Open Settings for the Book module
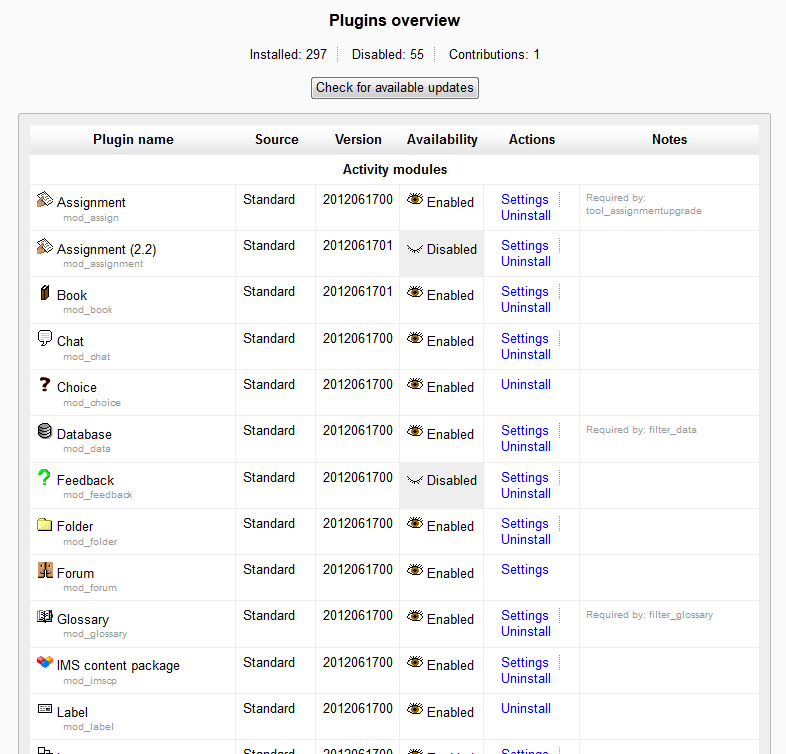Image resolution: width=786 pixels, height=754 pixels. (x=525, y=292)
